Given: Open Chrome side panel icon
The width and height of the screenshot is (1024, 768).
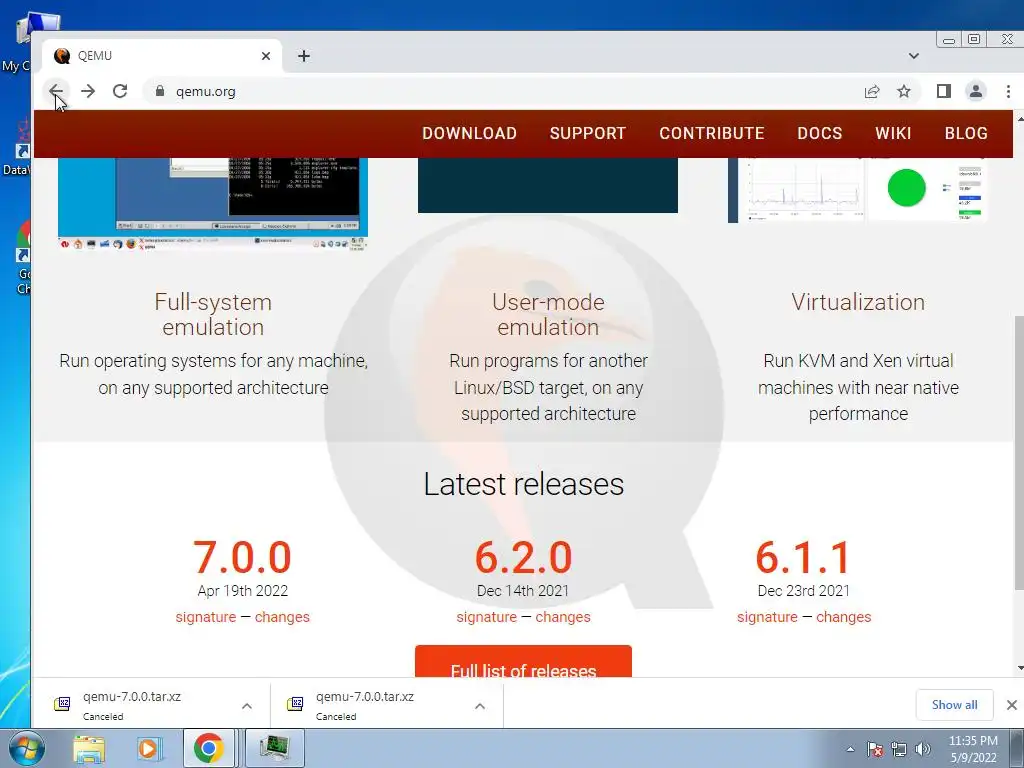Looking at the screenshot, I should tap(944, 91).
